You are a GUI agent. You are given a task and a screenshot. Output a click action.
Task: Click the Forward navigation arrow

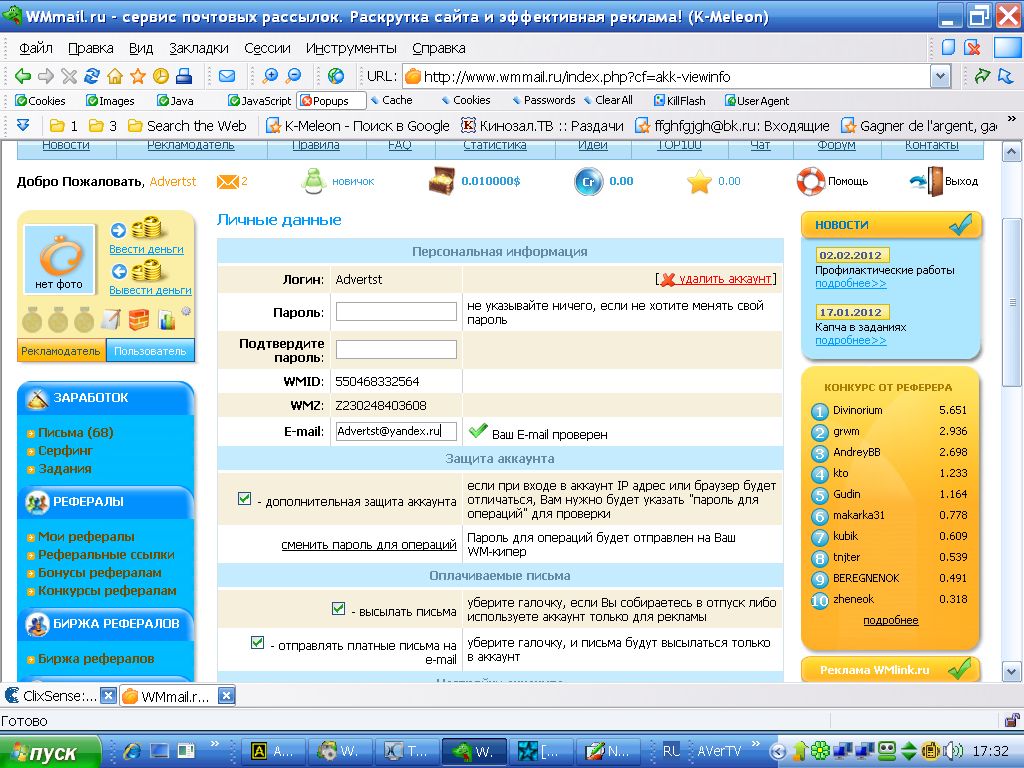46,76
